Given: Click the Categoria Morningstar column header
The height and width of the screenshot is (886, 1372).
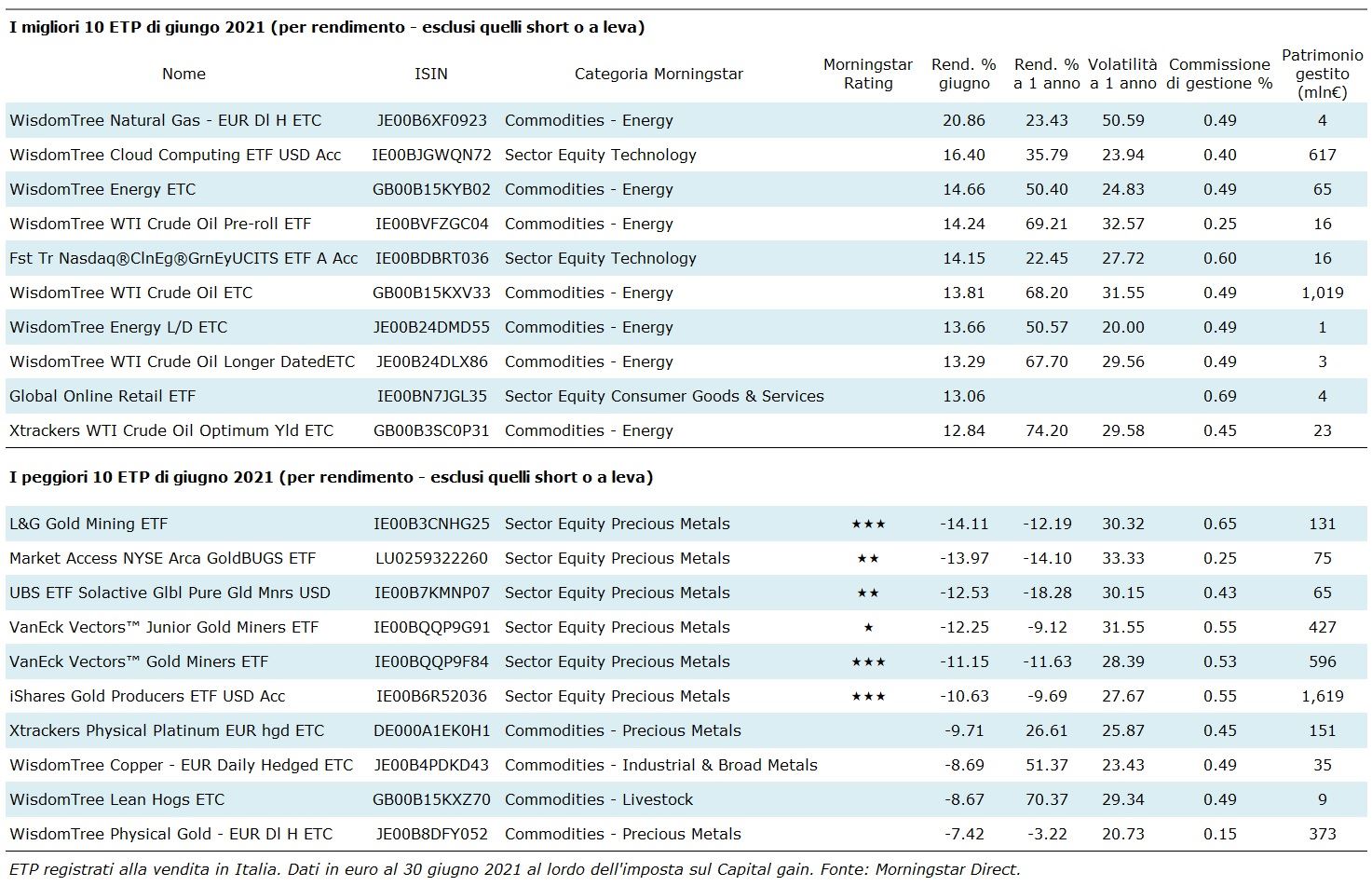Looking at the screenshot, I should pos(659,74).
